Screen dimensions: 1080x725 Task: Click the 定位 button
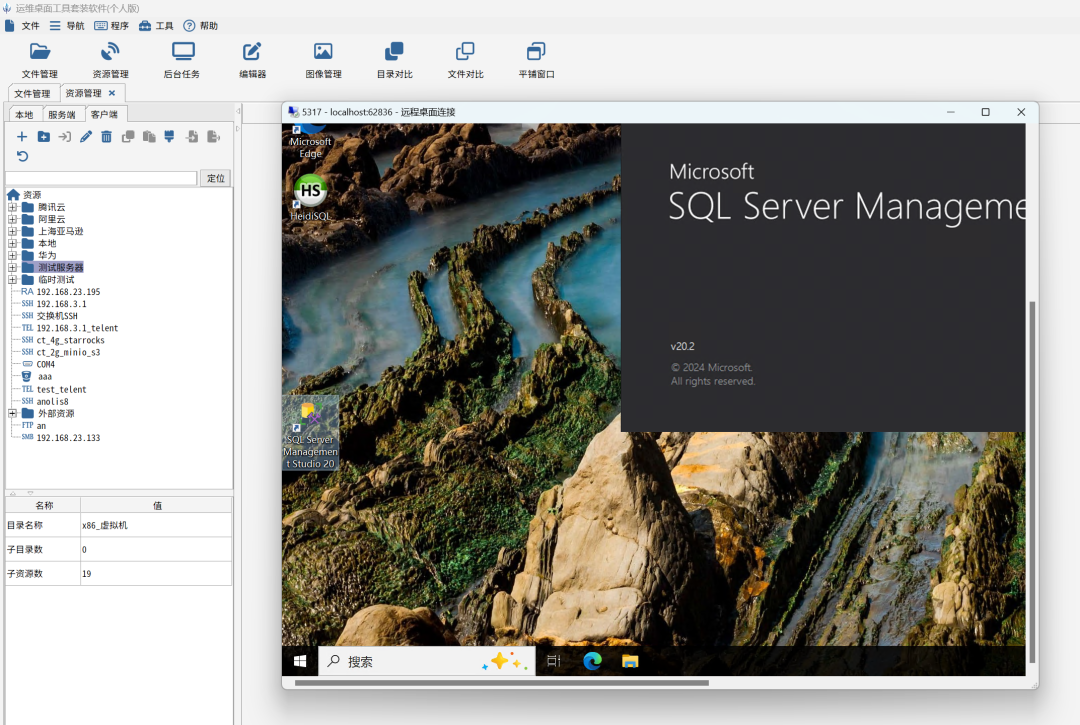click(216, 178)
